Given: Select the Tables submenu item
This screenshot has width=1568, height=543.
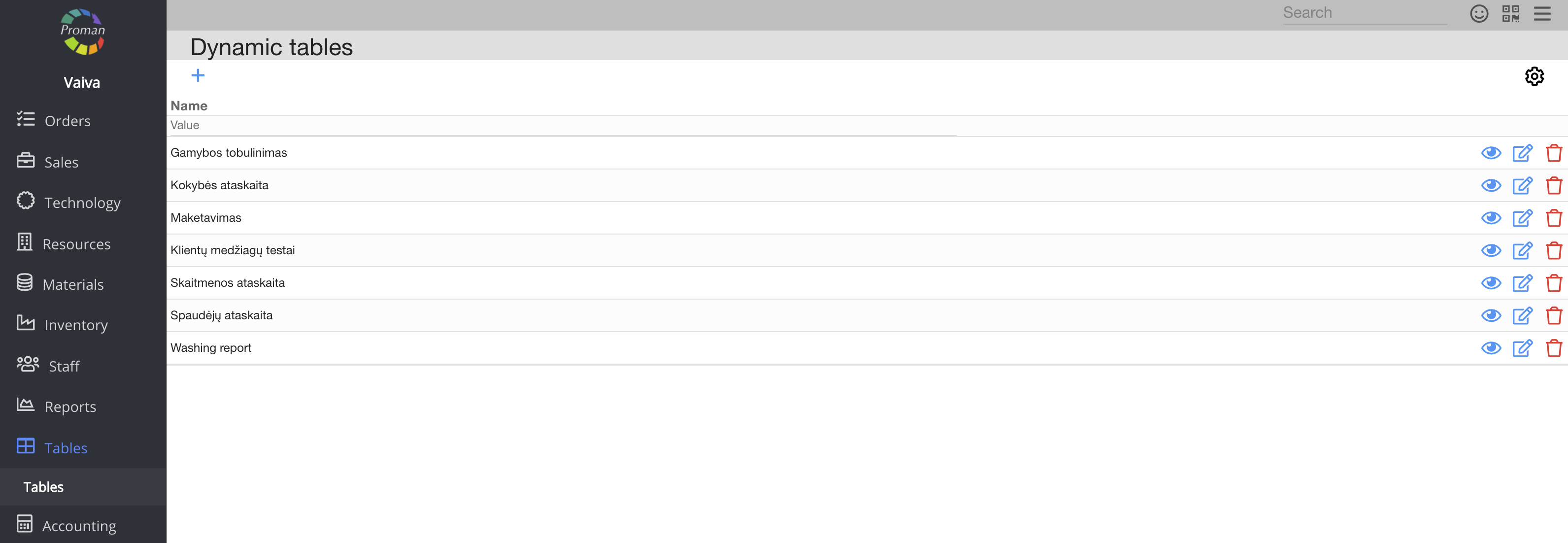Looking at the screenshot, I should tap(44, 487).
